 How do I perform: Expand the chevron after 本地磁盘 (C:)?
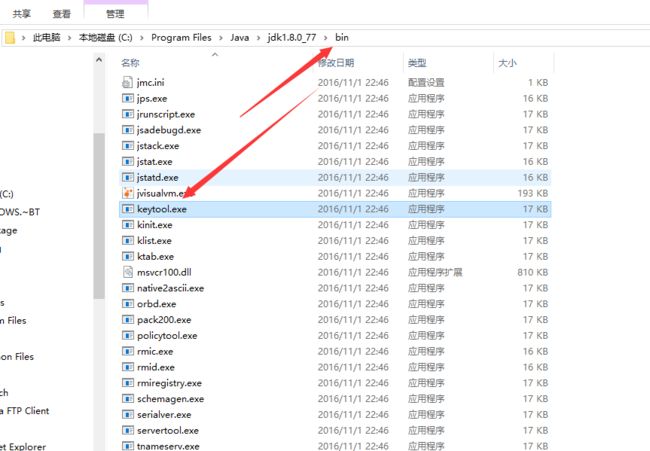(142, 38)
